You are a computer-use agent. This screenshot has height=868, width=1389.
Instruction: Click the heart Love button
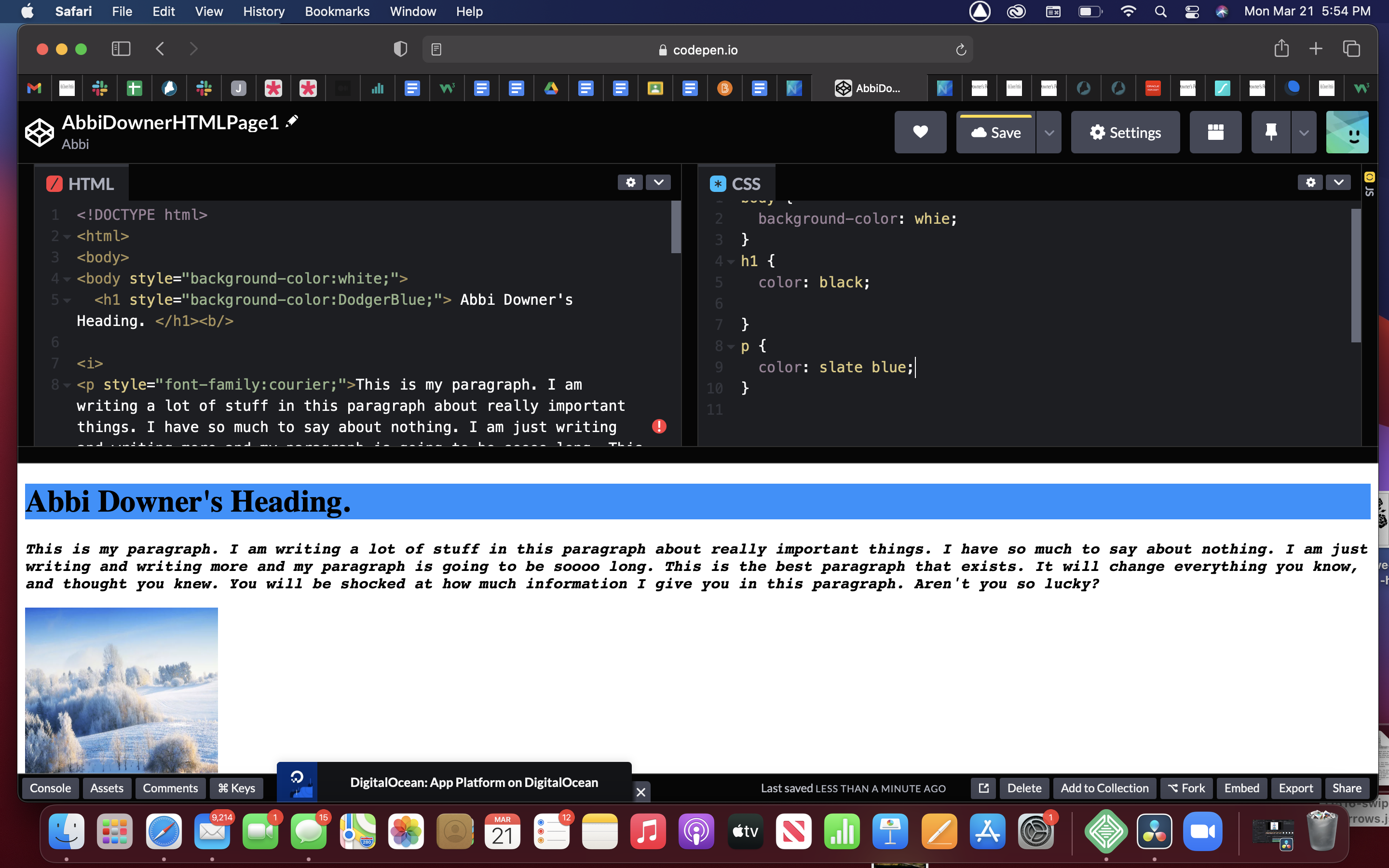click(x=920, y=132)
